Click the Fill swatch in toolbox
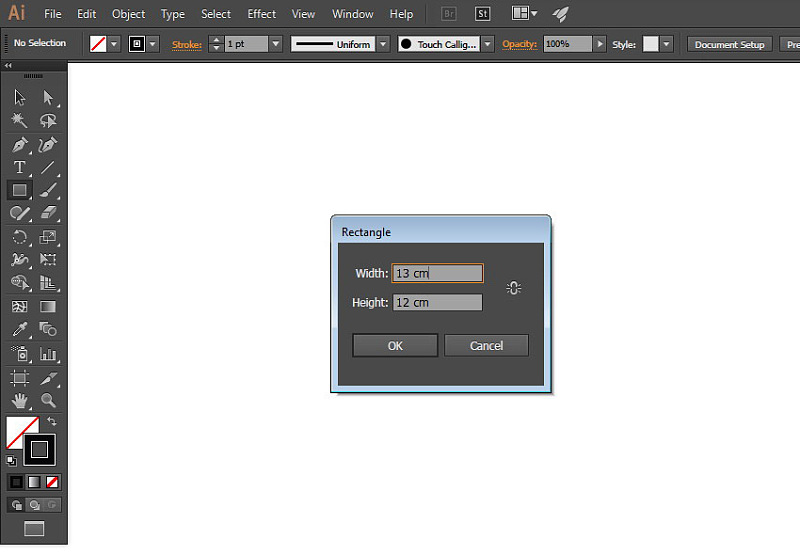 point(20,431)
